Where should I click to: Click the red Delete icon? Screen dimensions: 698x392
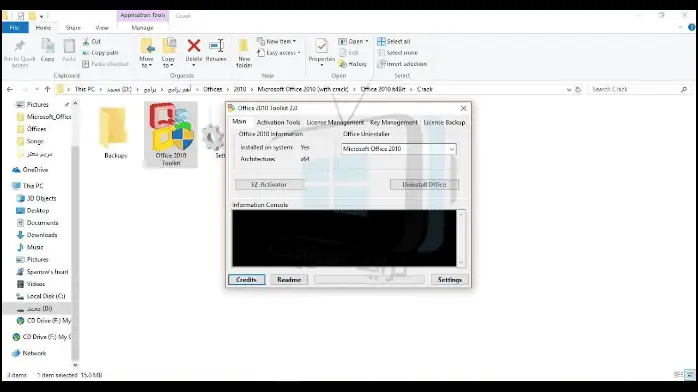pos(194,45)
